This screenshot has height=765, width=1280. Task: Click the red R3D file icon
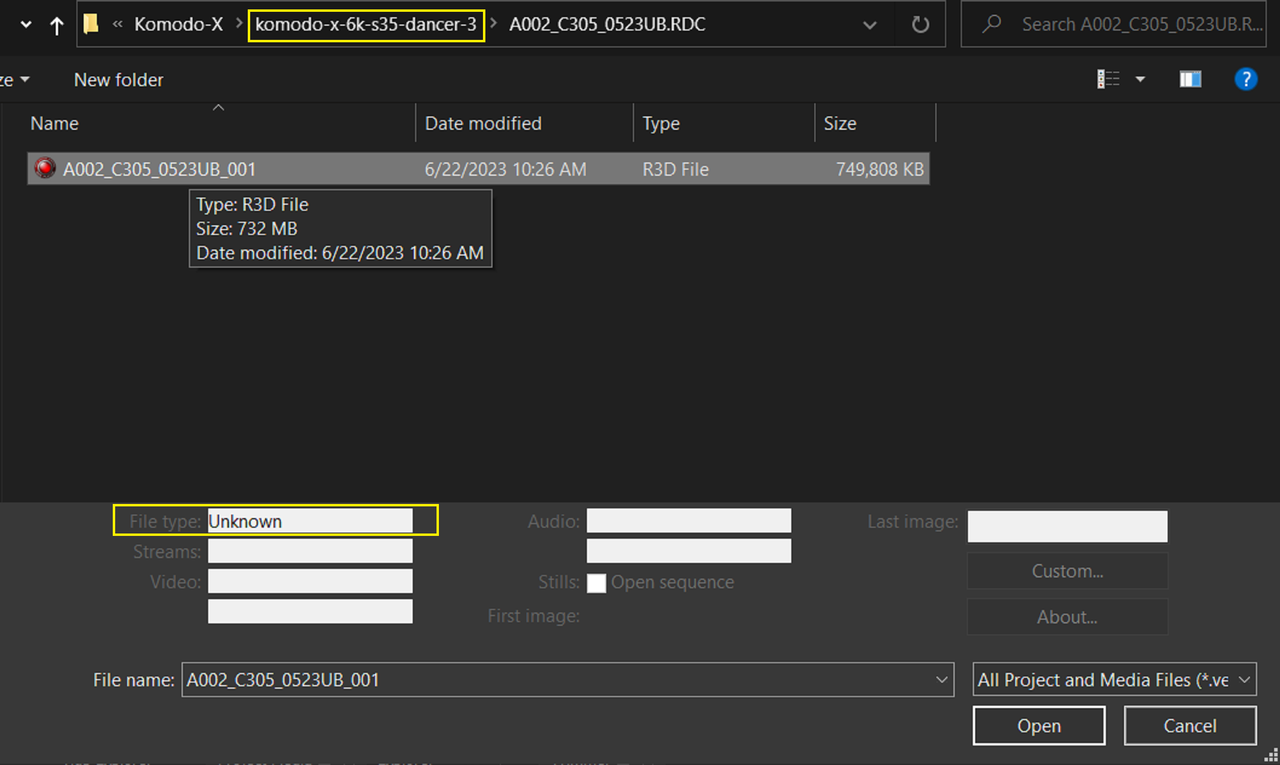(45, 169)
